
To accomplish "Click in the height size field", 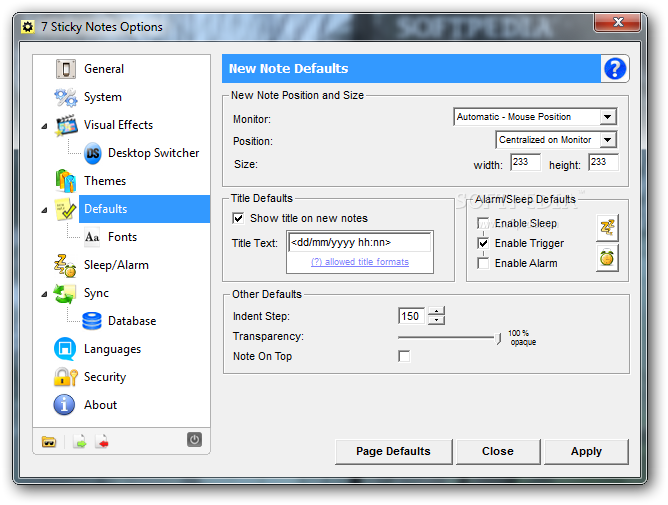I will pyautogui.click(x=603, y=162).
